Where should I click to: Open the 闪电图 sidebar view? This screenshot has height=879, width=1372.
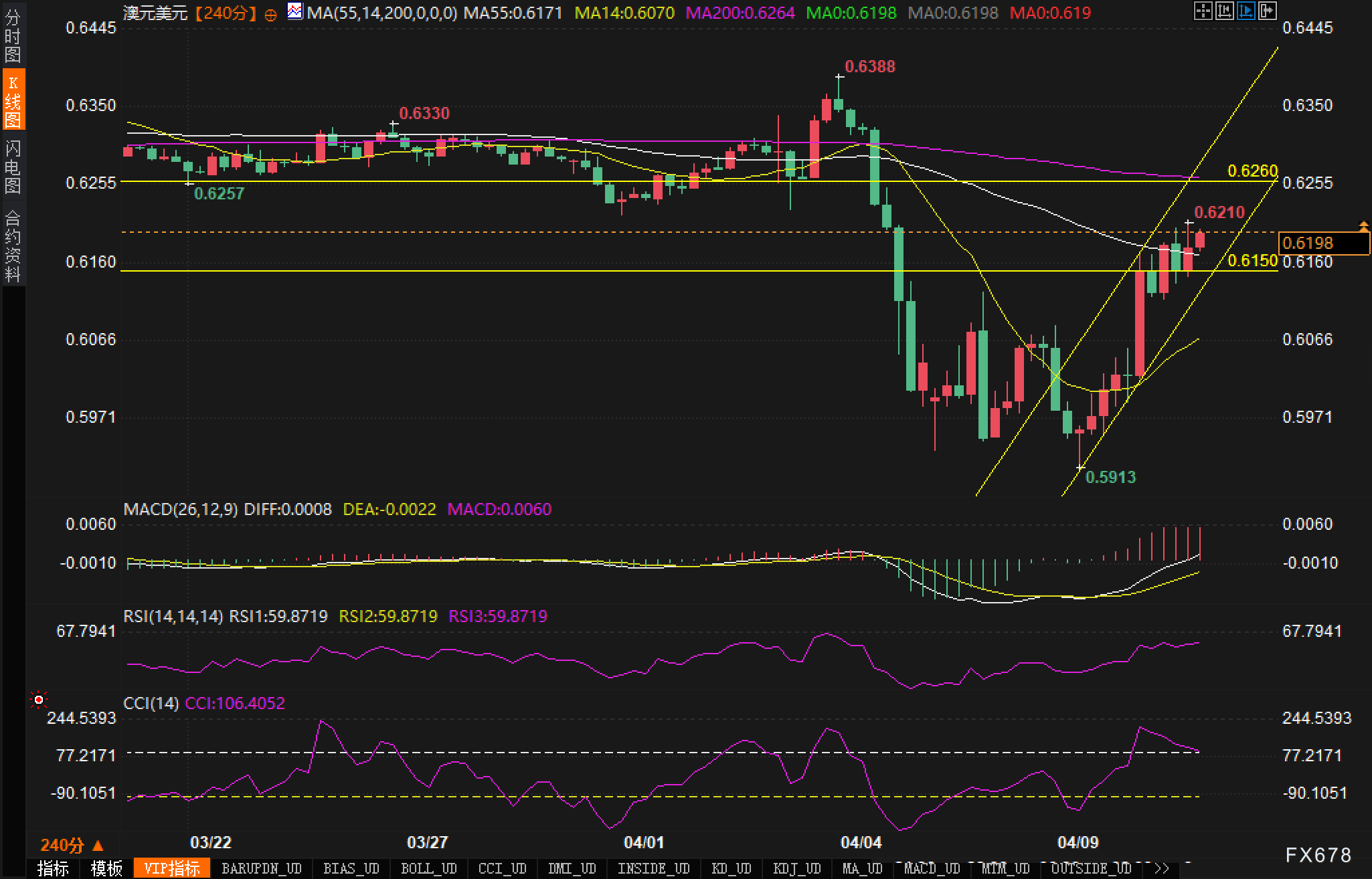(x=13, y=167)
